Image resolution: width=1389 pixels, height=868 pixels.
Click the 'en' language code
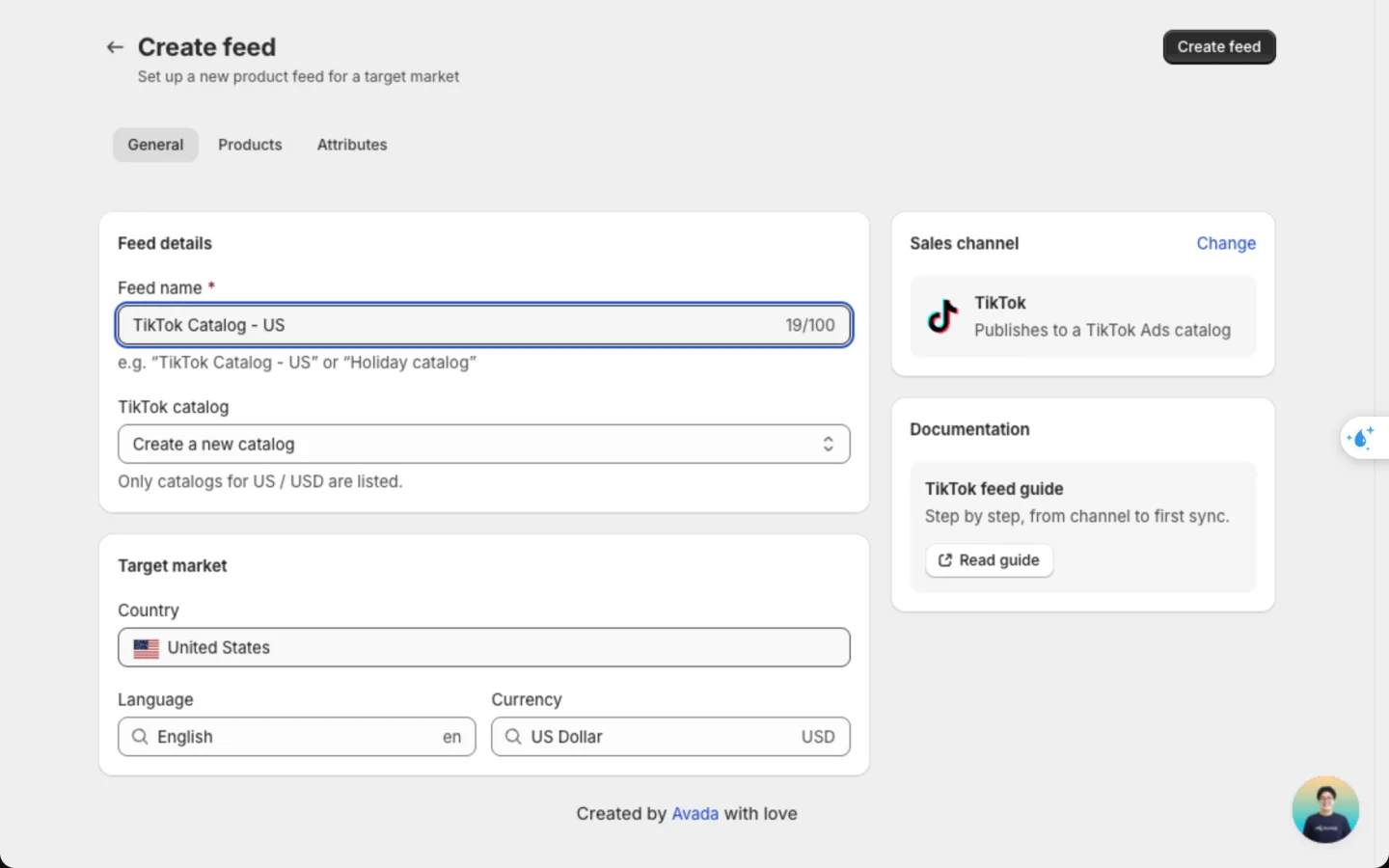pos(451,738)
